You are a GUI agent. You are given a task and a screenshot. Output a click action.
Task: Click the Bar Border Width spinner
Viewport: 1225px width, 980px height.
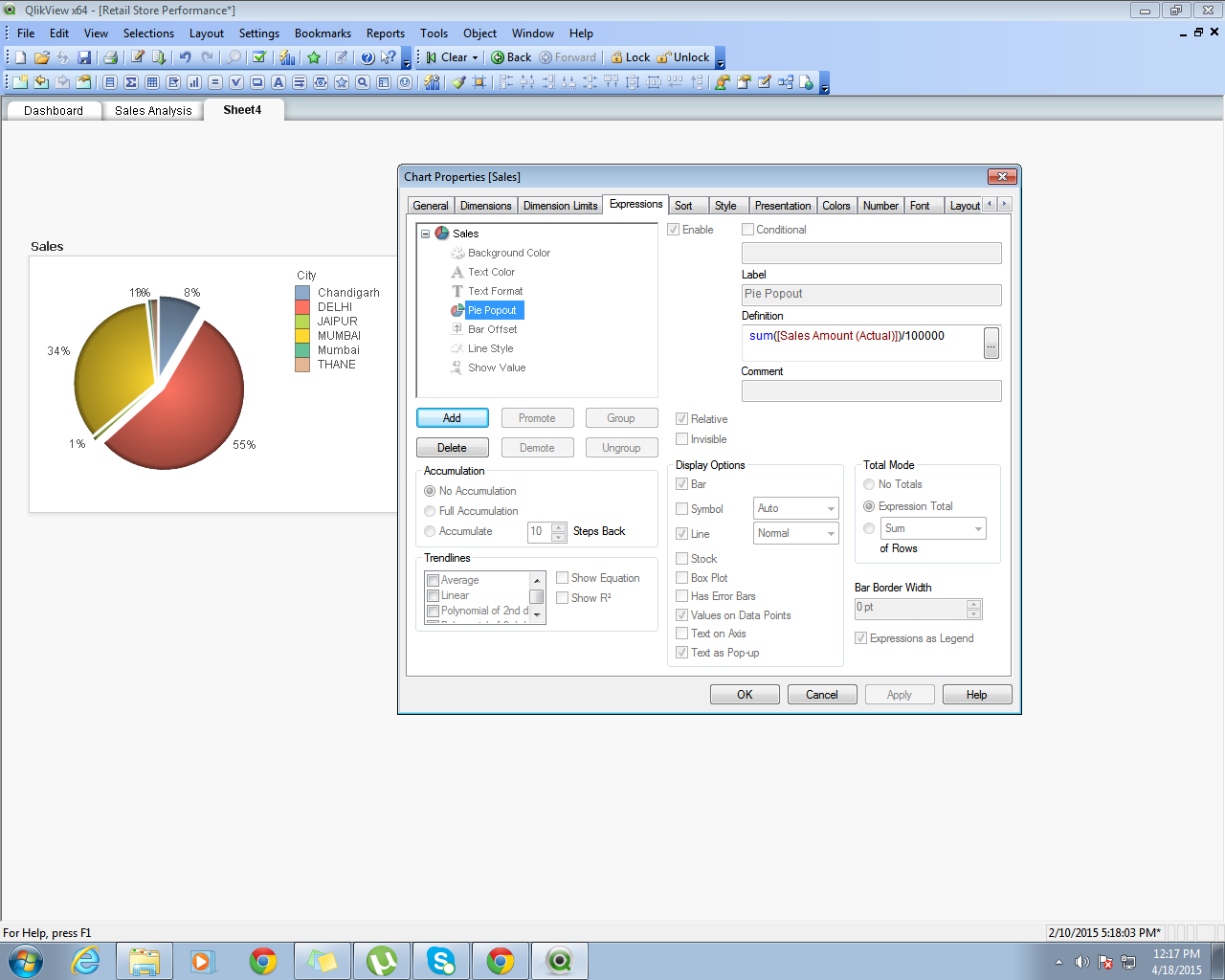pyautogui.click(x=974, y=609)
